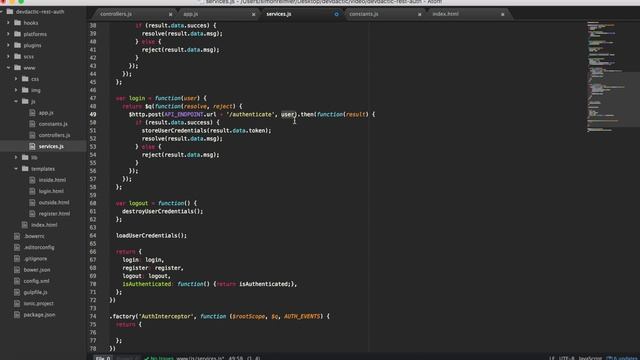Click line number 49 in gutter
The image size is (640, 360).
pyautogui.click(x=93, y=114)
